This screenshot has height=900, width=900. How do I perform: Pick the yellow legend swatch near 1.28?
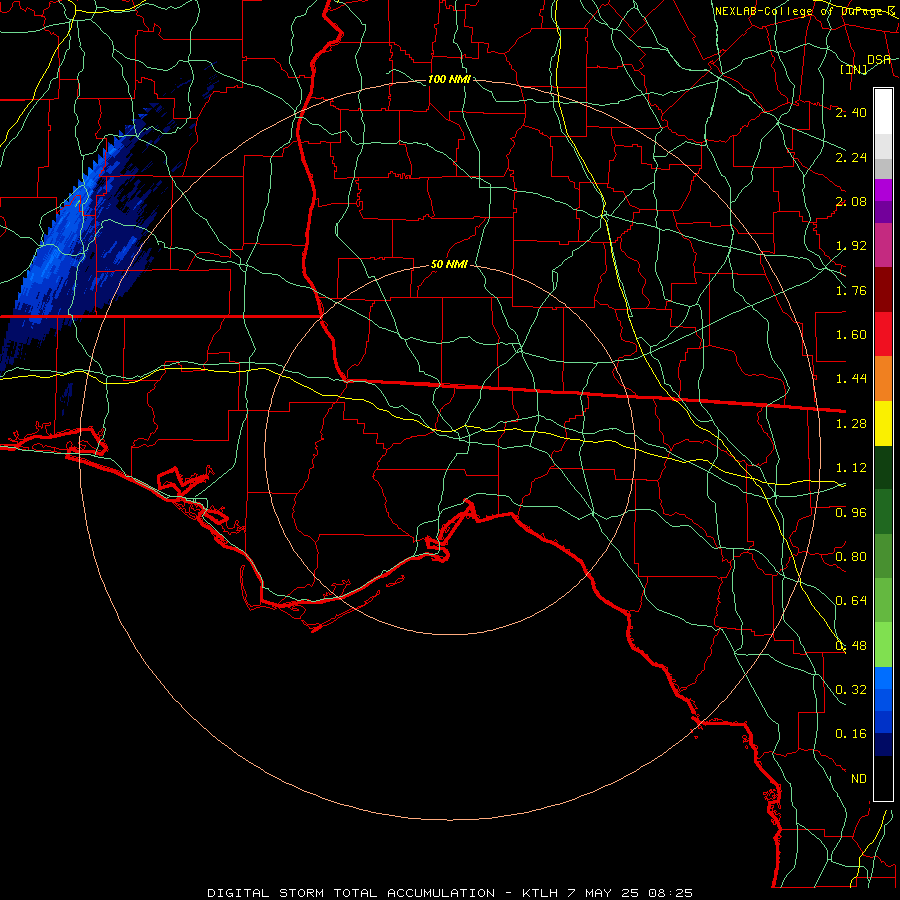click(x=883, y=423)
